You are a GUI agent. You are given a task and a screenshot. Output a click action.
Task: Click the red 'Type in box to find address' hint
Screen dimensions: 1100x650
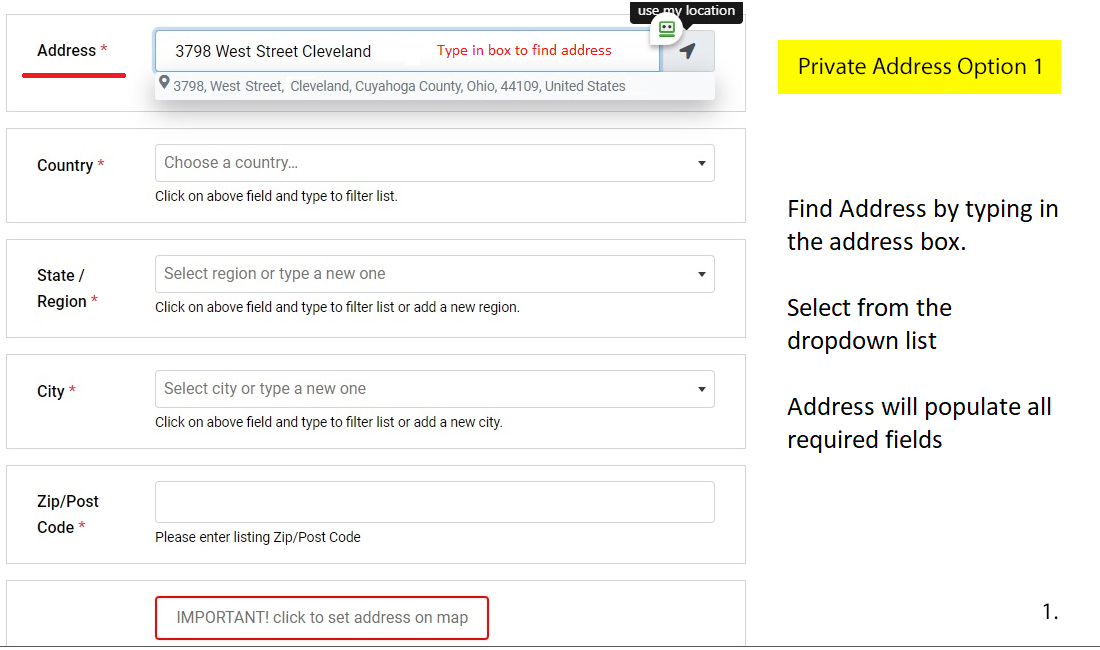pyautogui.click(x=524, y=50)
